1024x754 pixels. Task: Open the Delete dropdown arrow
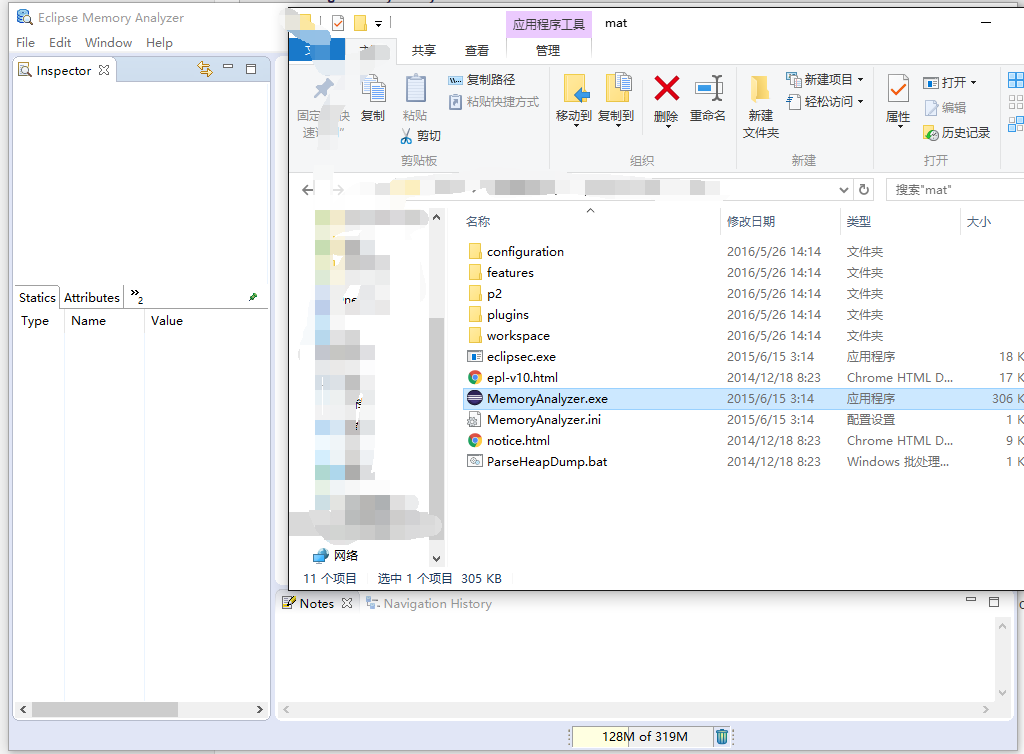[x=667, y=125]
